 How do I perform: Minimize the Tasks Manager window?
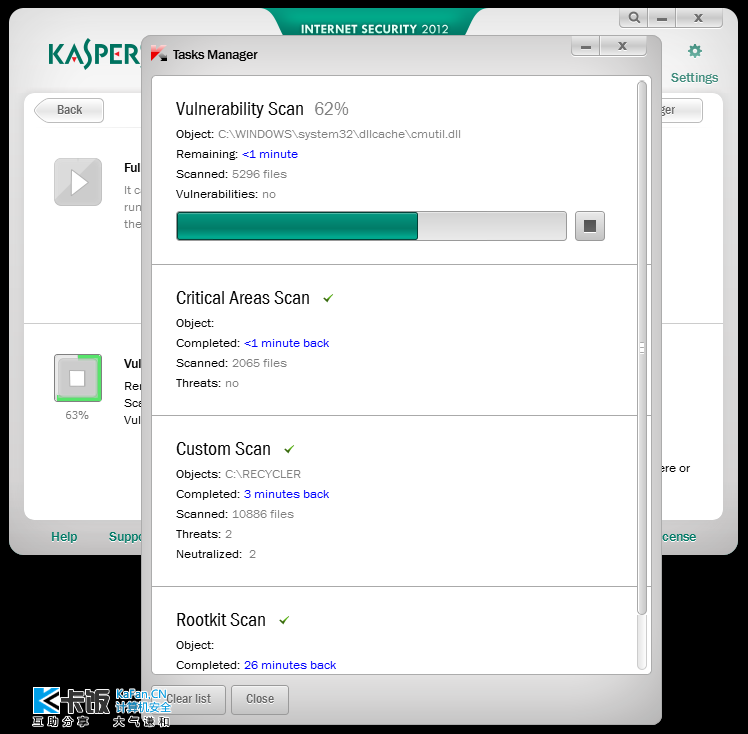pos(586,46)
